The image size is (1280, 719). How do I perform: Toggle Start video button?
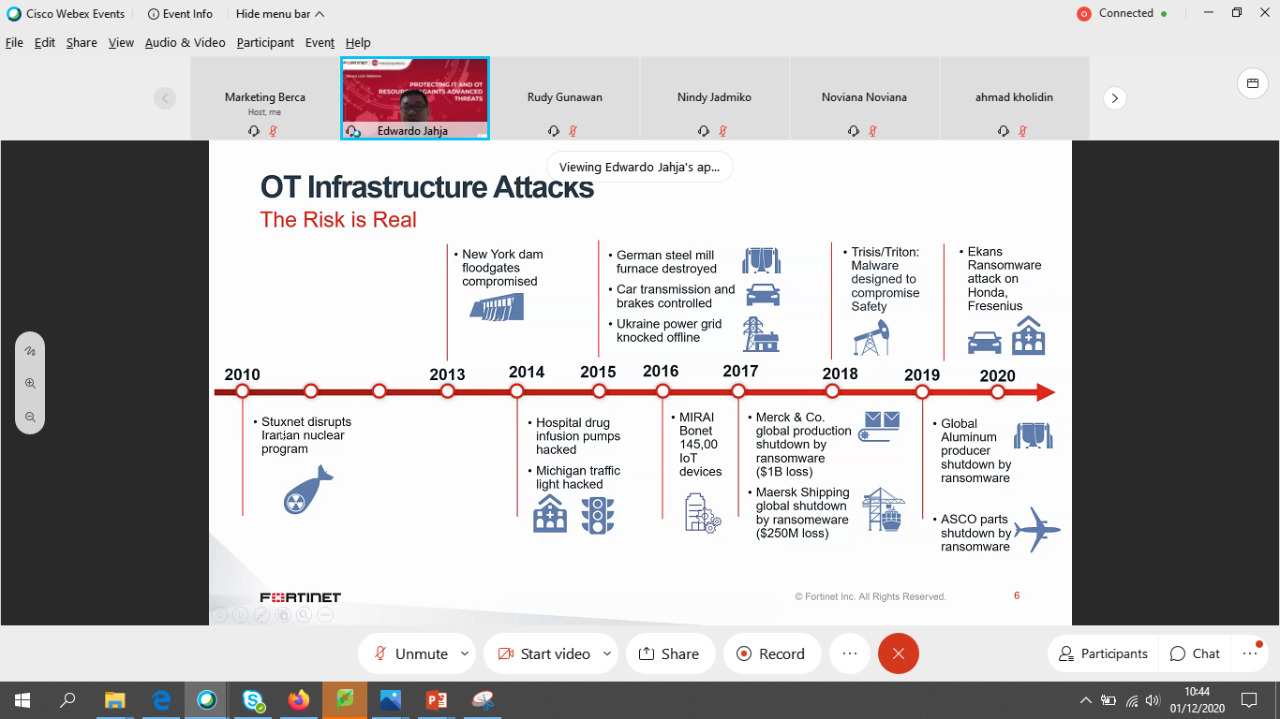tap(543, 653)
